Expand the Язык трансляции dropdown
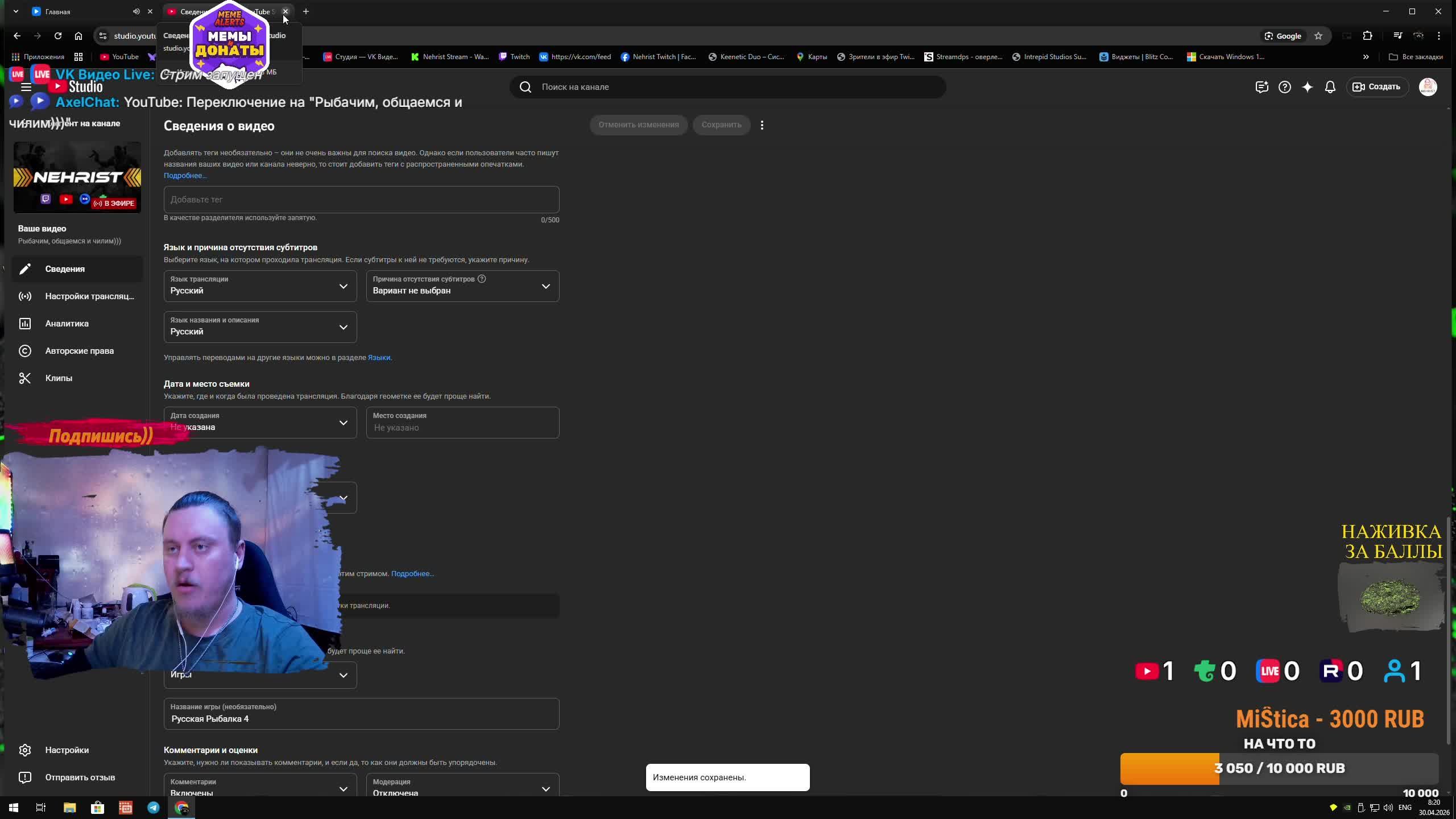The height and width of the screenshot is (819, 1456). (x=260, y=286)
